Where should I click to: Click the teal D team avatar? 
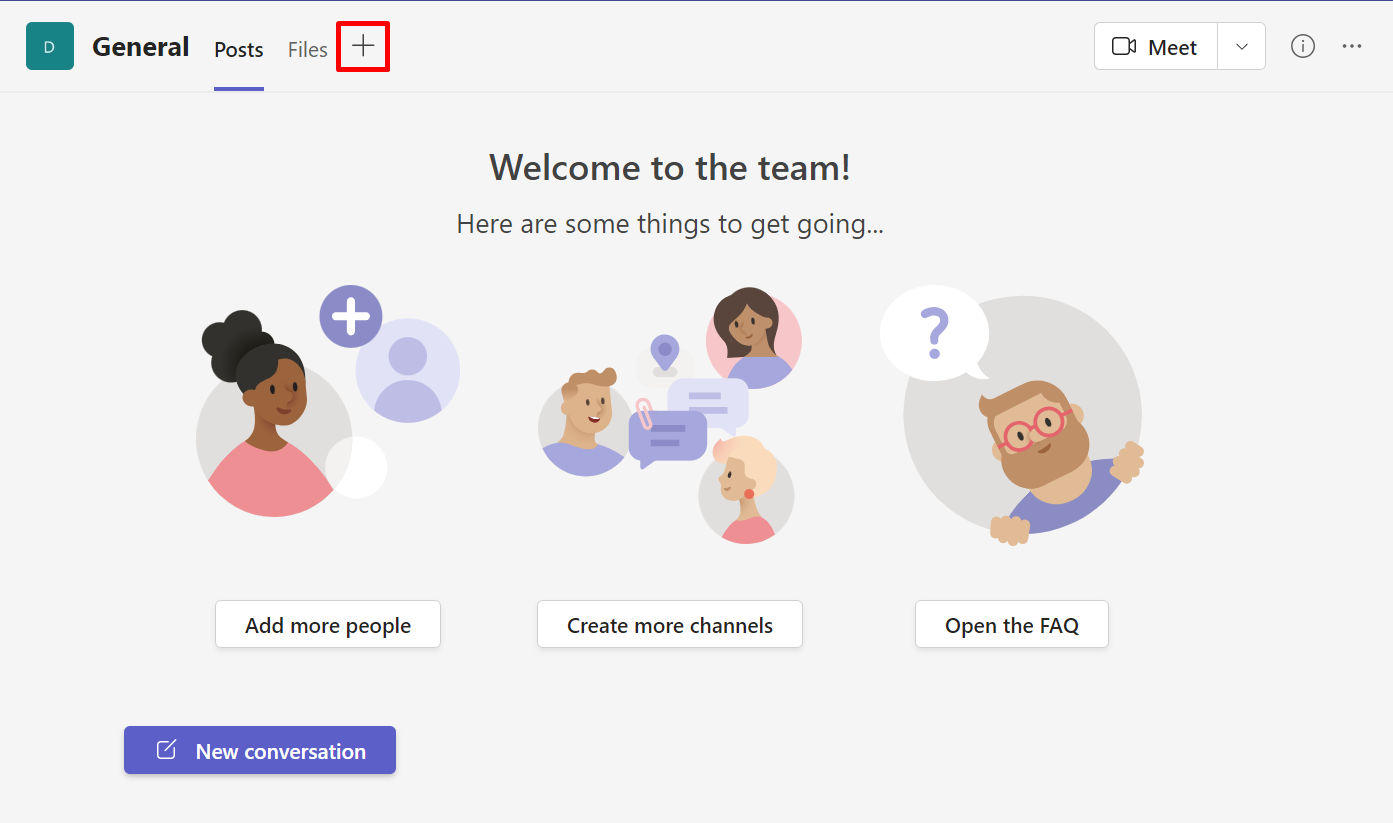pyautogui.click(x=50, y=46)
